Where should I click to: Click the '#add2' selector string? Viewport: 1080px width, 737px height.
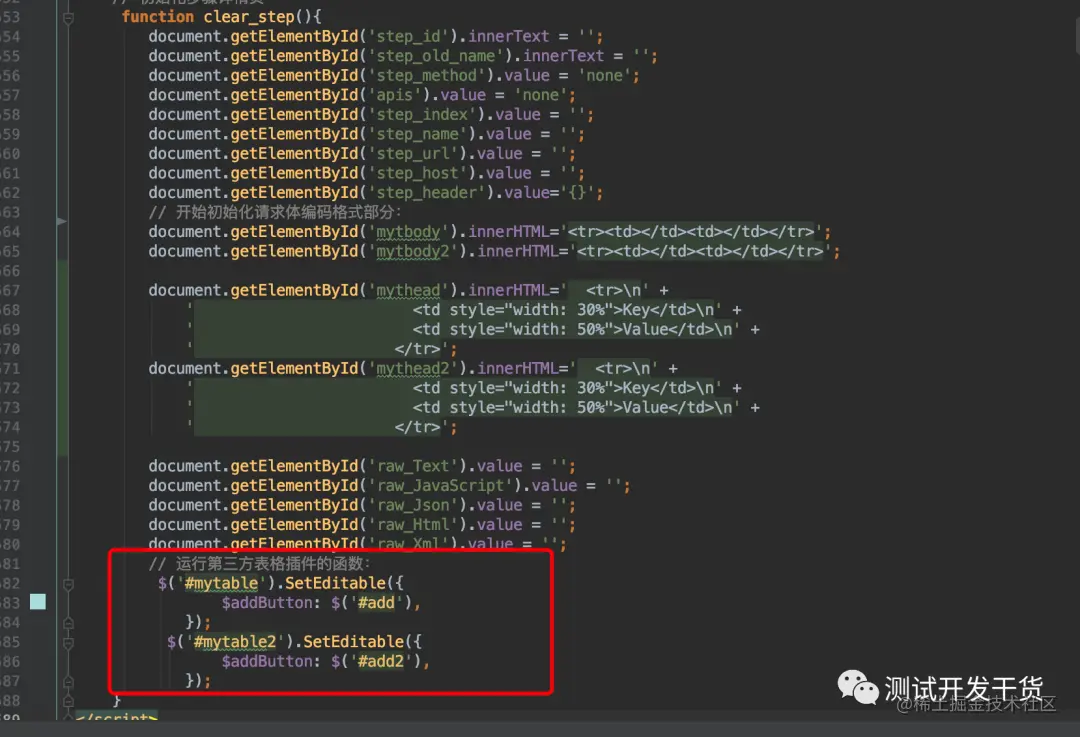tap(381, 661)
